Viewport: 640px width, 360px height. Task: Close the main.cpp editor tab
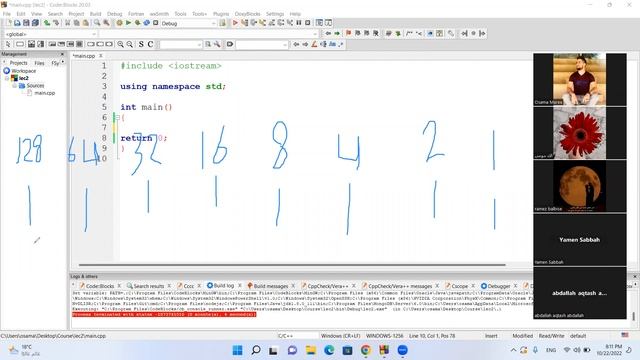coord(101,56)
